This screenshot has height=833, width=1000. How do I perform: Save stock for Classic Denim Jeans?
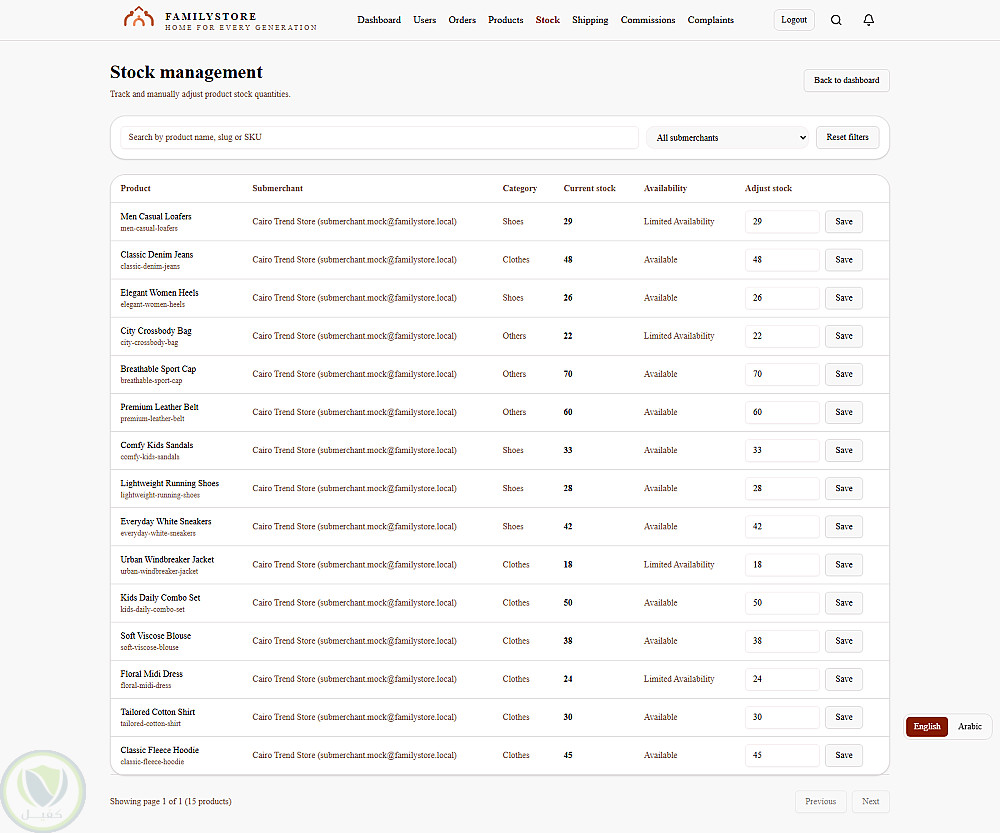(844, 260)
